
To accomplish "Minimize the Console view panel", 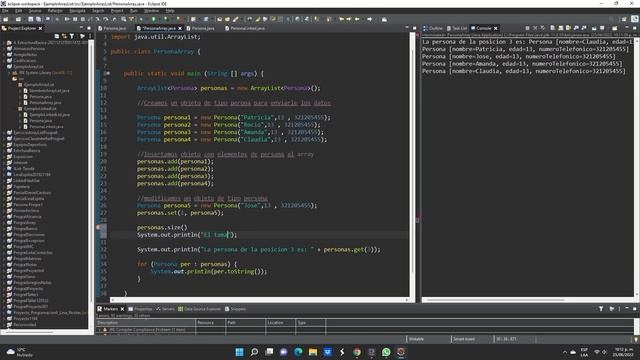I will [x=627, y=28].
